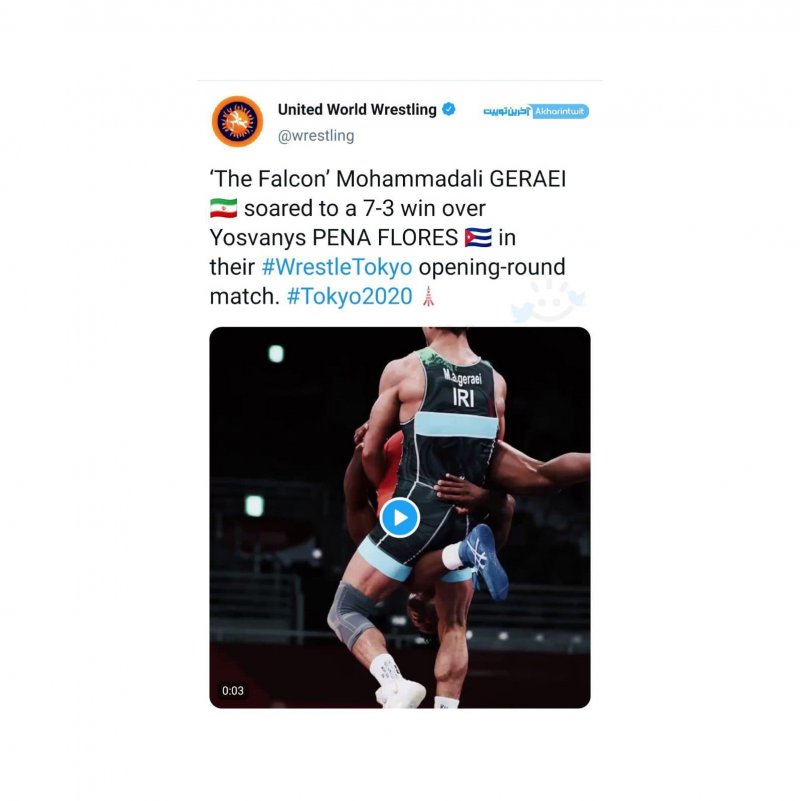
Task: Open the video thumbnail of wrestlers
Action: [400, 517]
